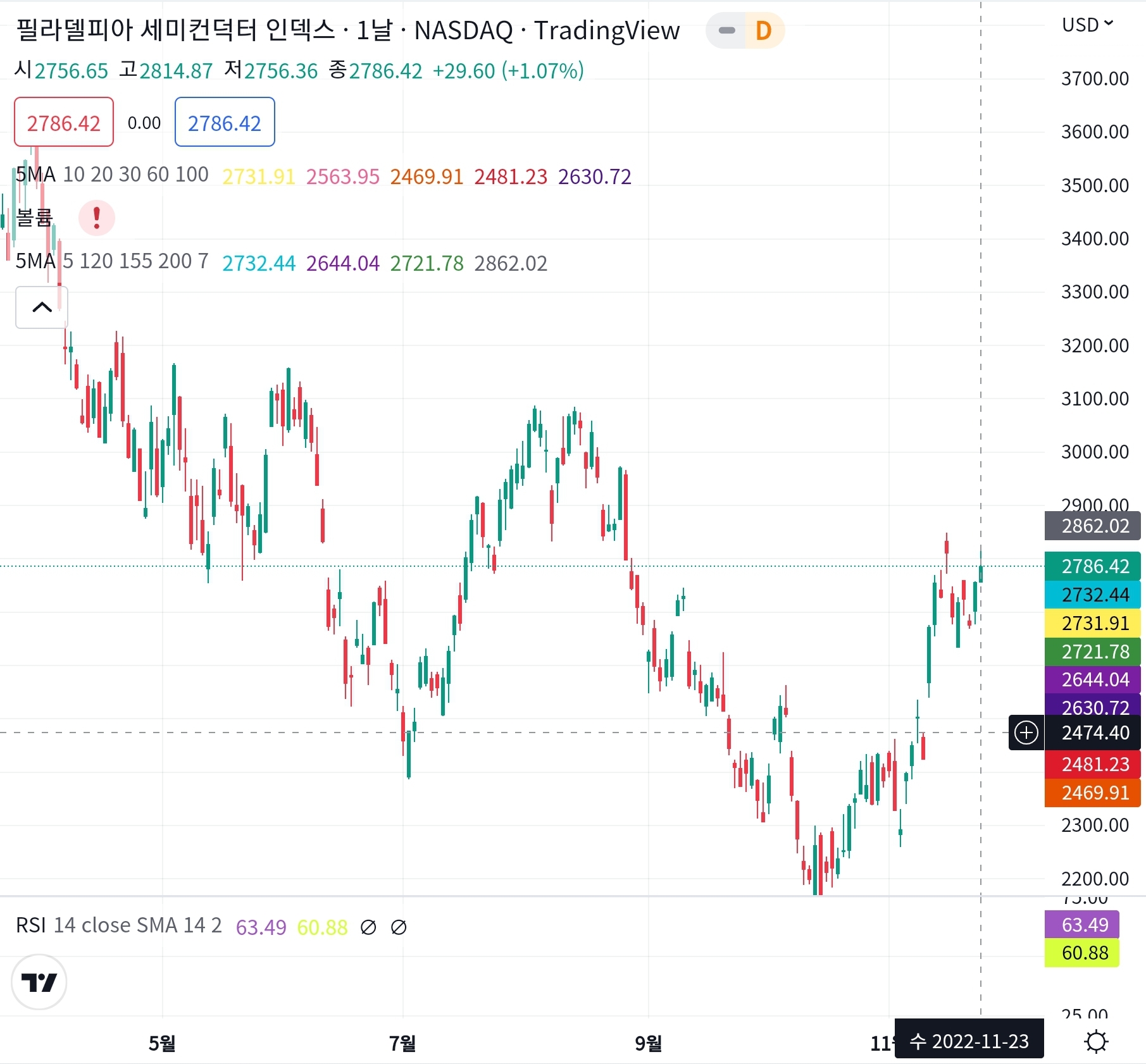Viewport: 1146px width, 1064px height.
Task: Click the 2862.02 gray price label
Action: (1092, 526)
